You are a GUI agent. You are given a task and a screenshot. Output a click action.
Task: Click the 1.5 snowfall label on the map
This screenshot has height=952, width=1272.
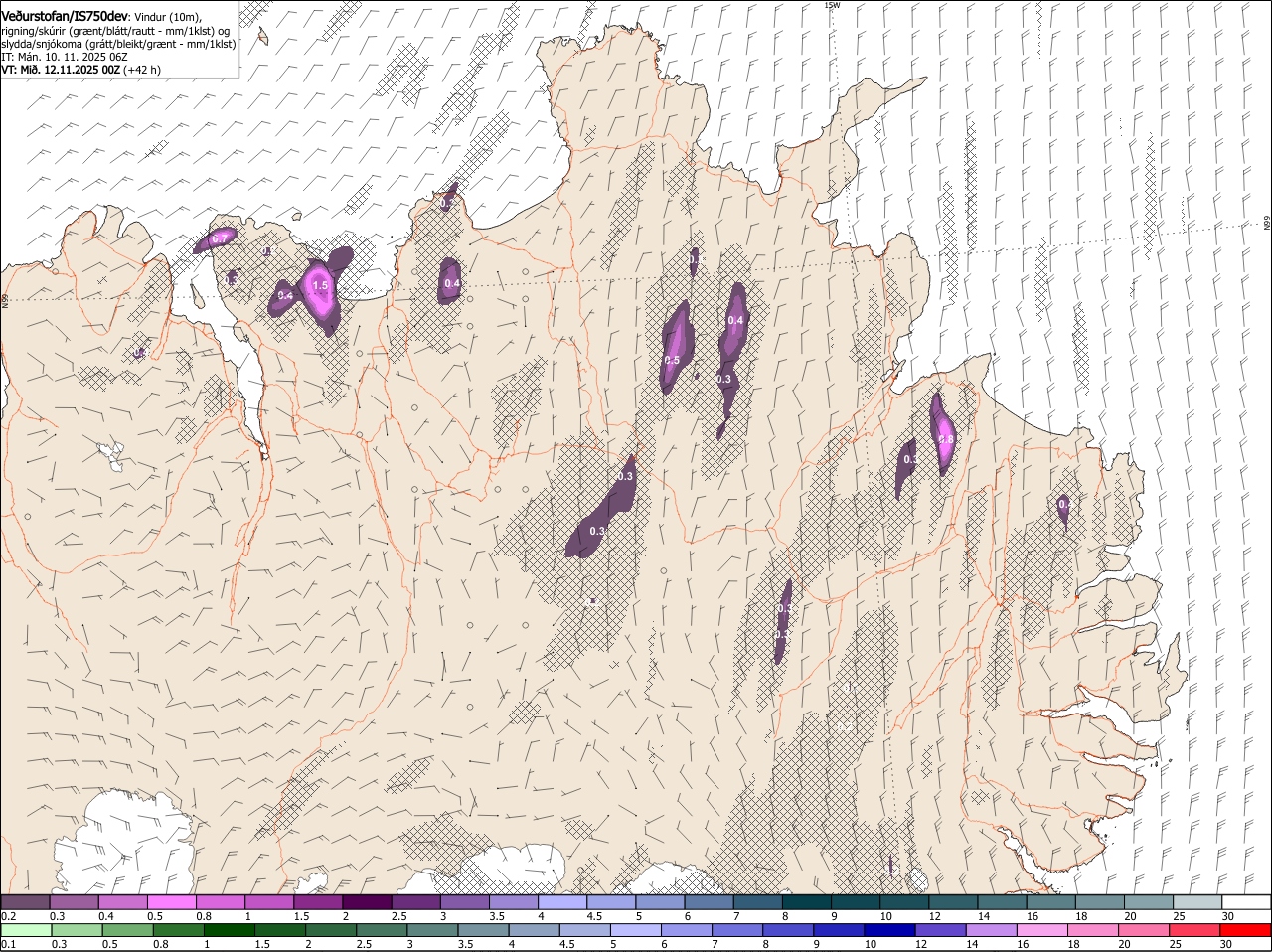pos(320,285)
